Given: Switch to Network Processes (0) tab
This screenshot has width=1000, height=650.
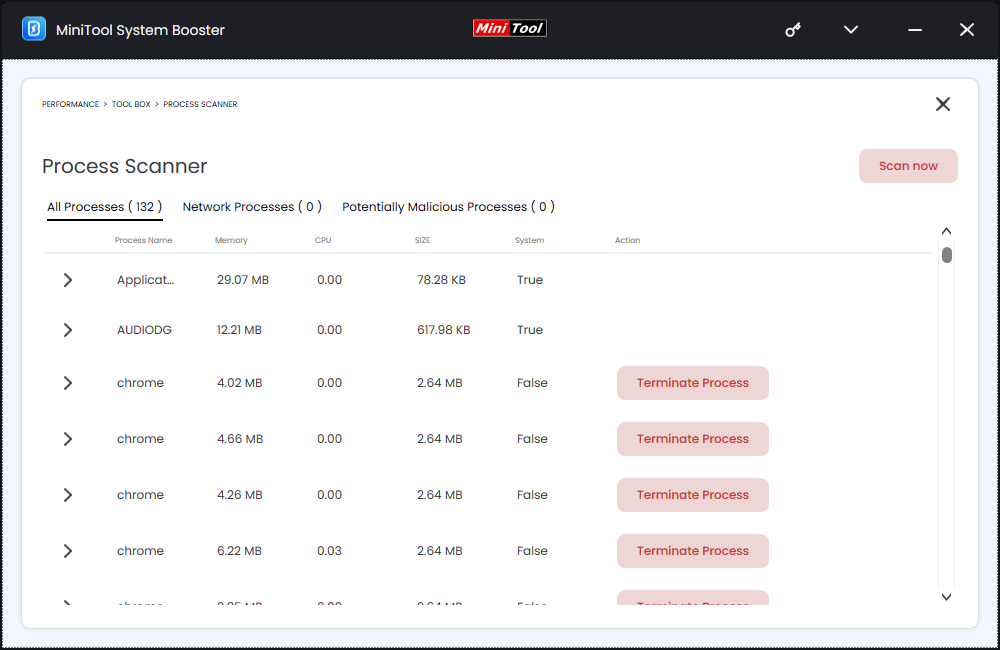Looking at the screenshot, I should (252, 207).
